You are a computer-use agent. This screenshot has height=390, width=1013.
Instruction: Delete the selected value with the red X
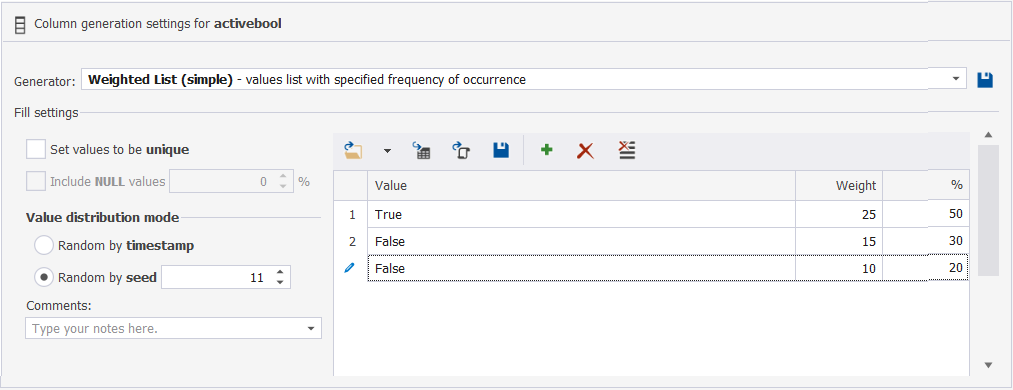click(x=585, y=151)
